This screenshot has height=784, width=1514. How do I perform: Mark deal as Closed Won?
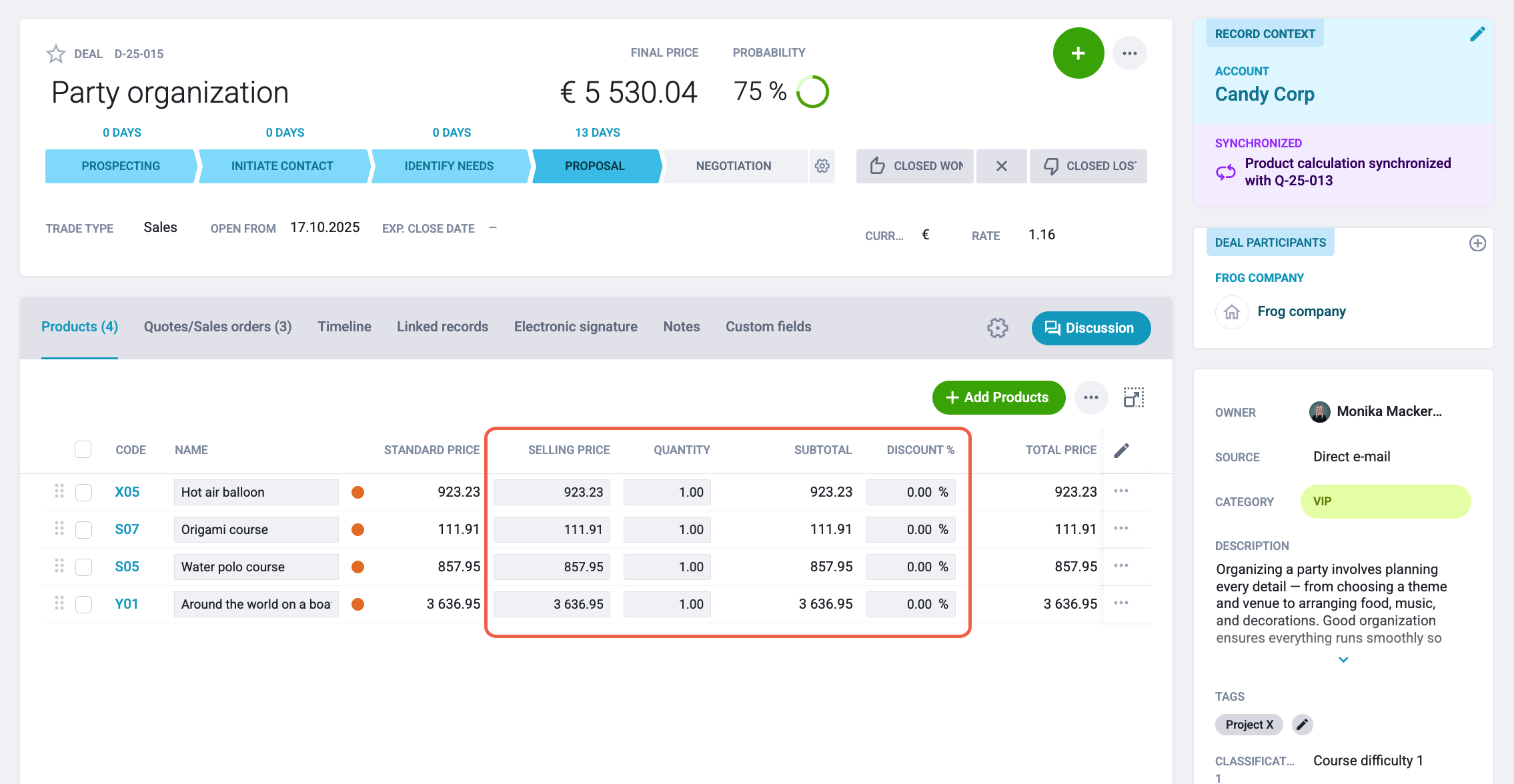[x=914, y=166]
